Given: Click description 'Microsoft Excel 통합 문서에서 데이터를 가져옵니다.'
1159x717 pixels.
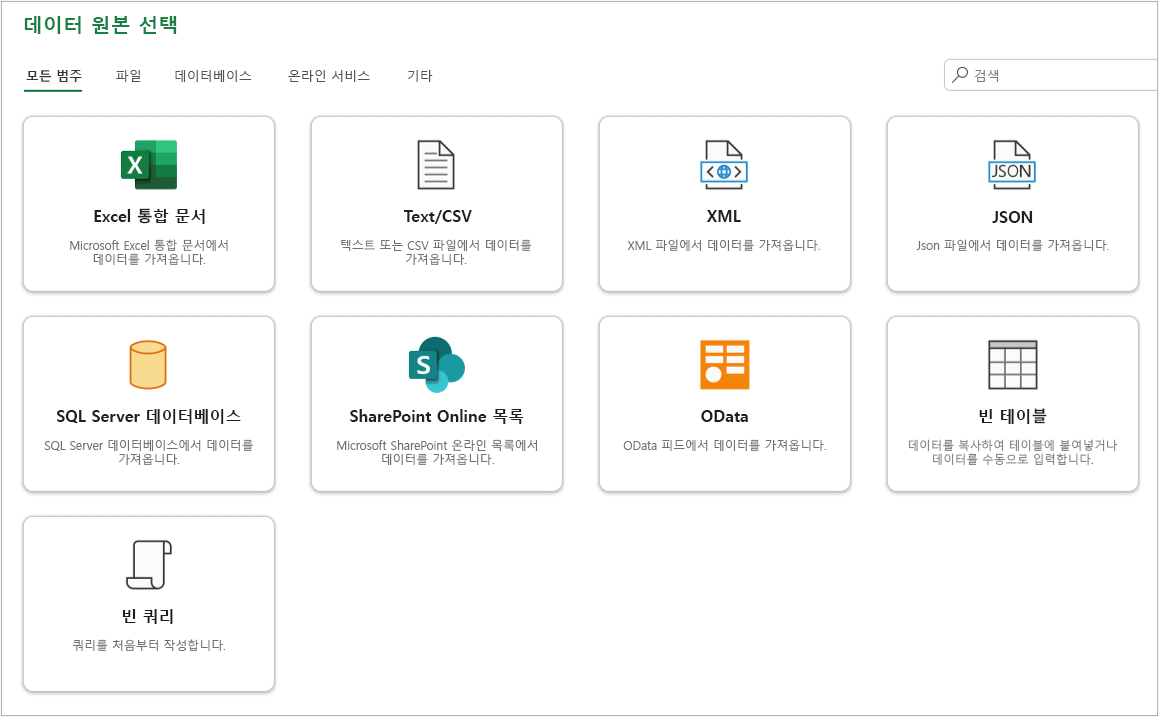Looking at the screenshot, I should 149,252.
